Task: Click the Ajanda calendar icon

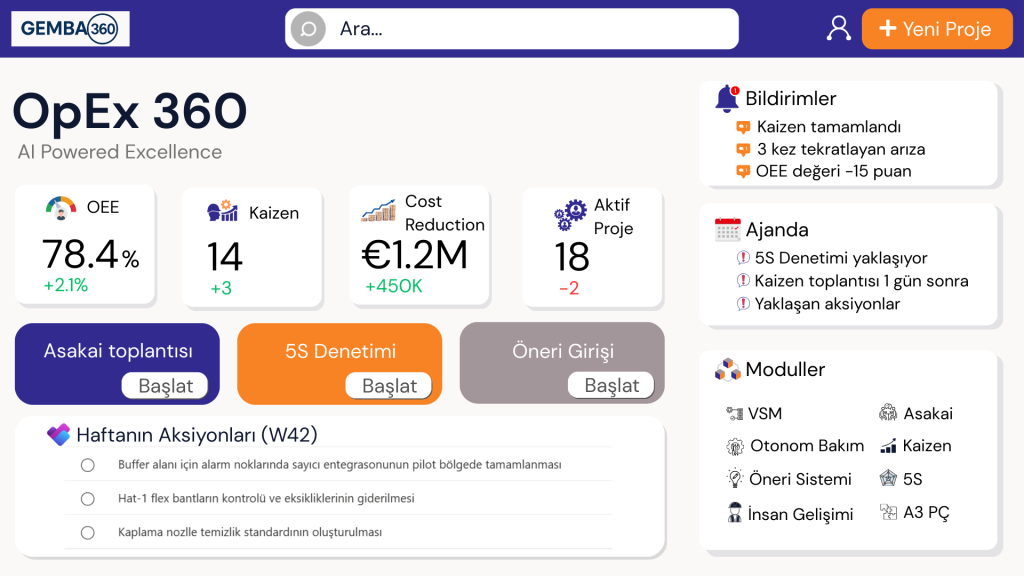Action: (727, 230)
